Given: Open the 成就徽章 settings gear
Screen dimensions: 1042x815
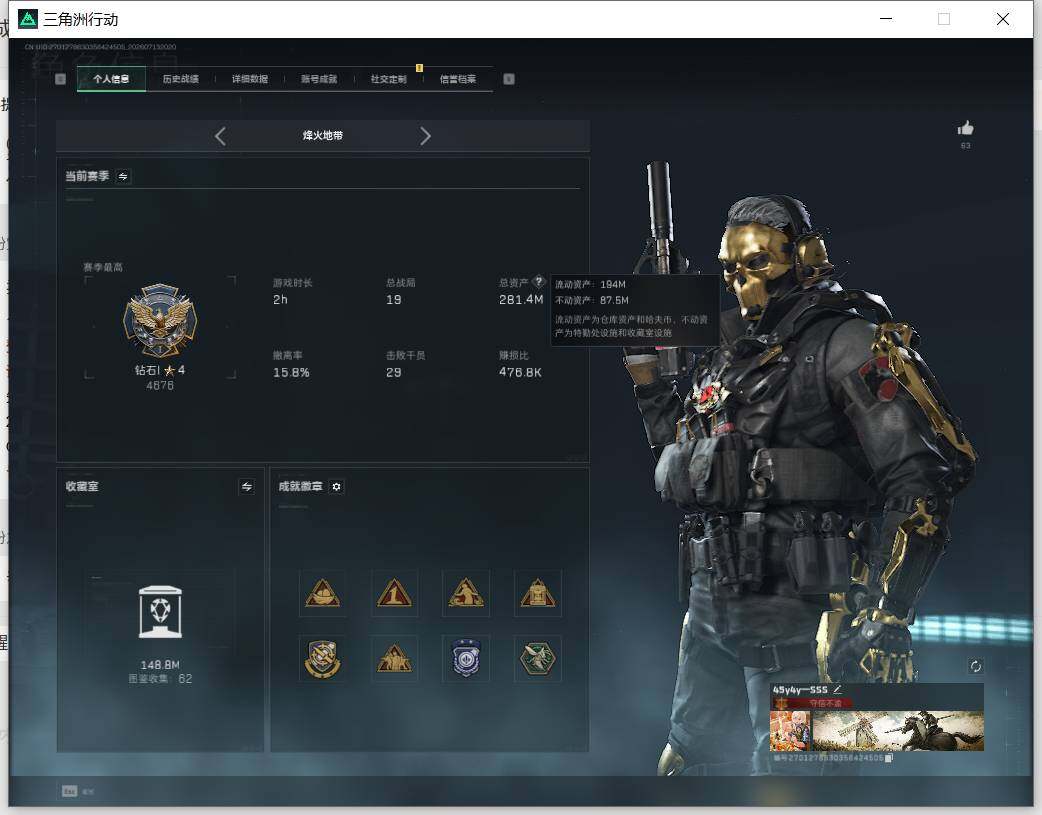Looking at the screenshot, I should 336,487.
